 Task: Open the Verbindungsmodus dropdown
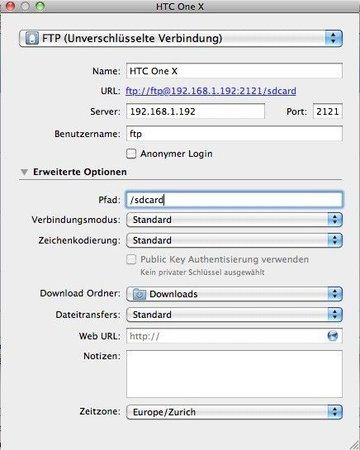click(x=234, y=220)
